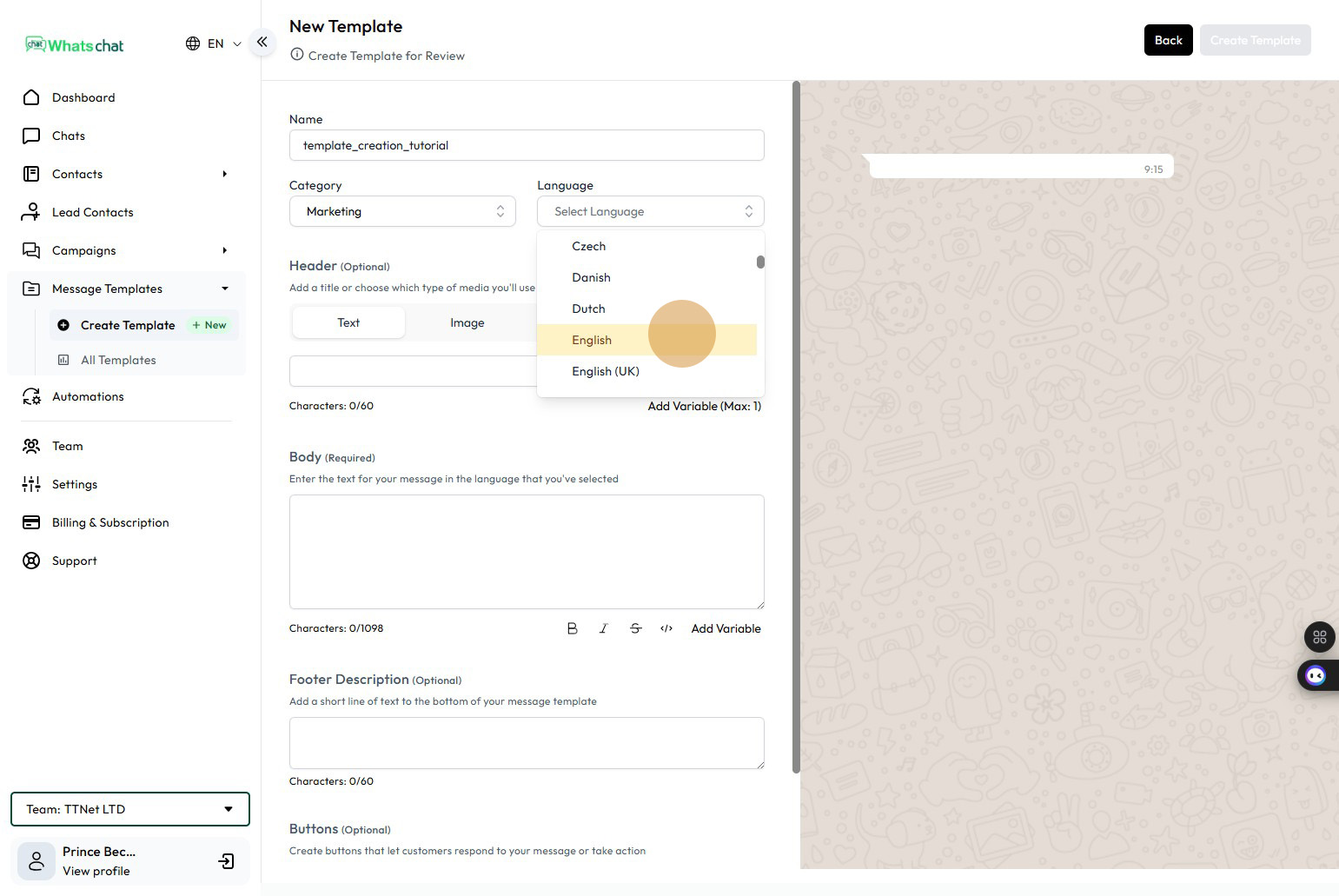
Task: Click the language list scrollbar thumb
Action: coord(760,262)
